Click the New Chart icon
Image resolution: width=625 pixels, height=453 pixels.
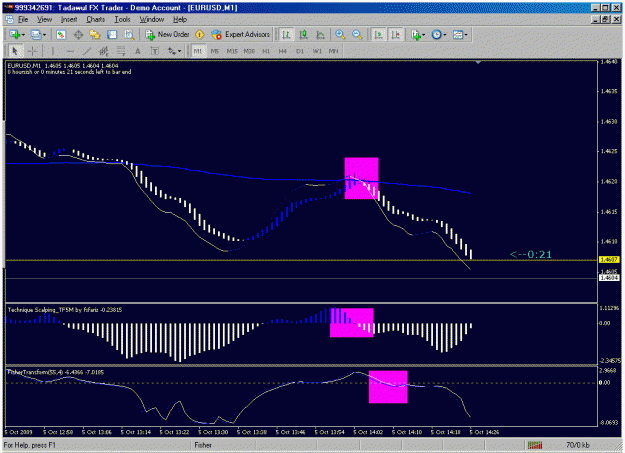15,35
